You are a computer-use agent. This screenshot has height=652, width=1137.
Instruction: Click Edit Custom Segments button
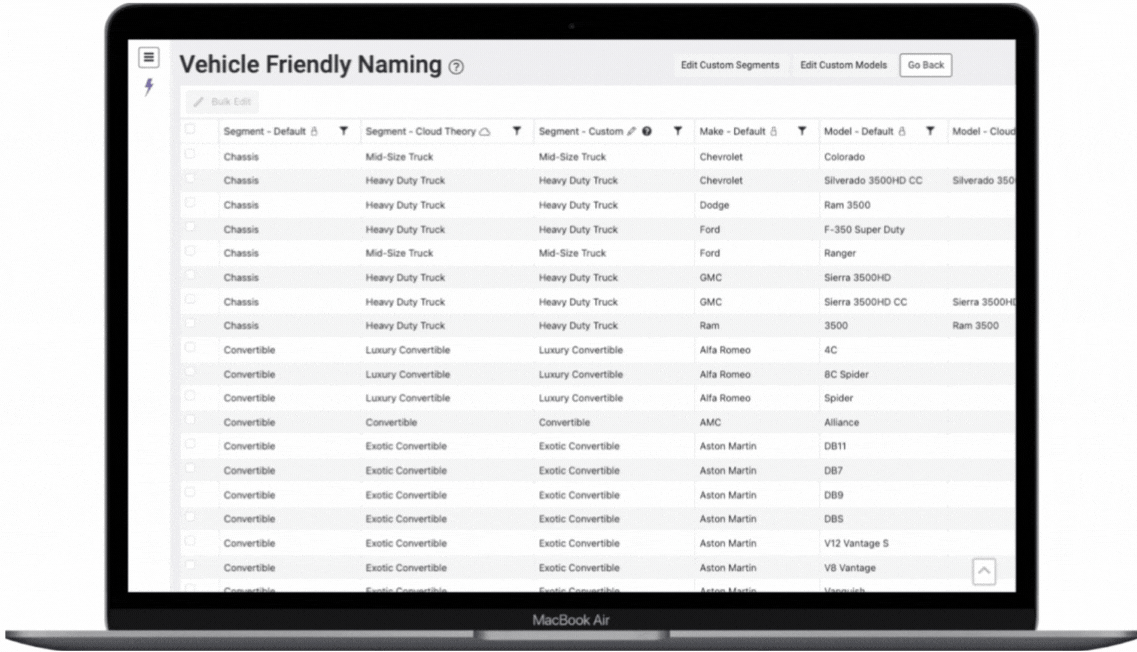729,65
